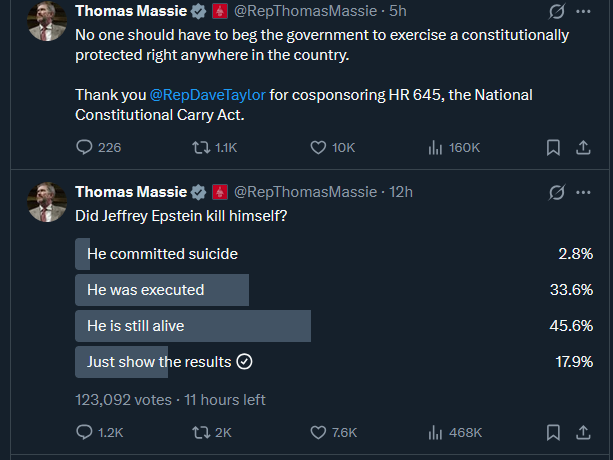613x460 pixels.
Task: Expand the more options menu on the HR 645 tweet
Action: [584, 13]
